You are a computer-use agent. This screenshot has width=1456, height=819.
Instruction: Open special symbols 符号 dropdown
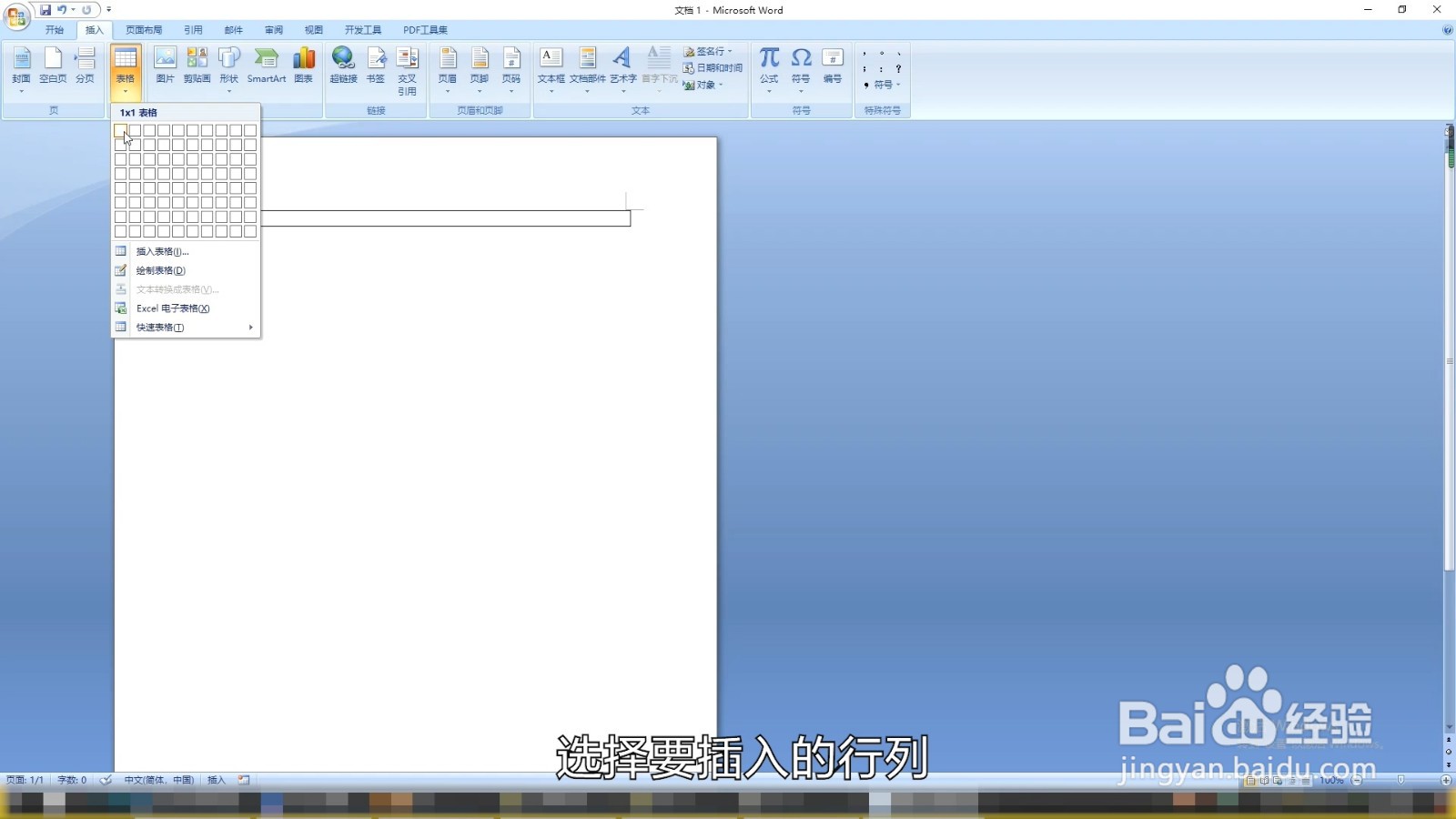[882, 85]
